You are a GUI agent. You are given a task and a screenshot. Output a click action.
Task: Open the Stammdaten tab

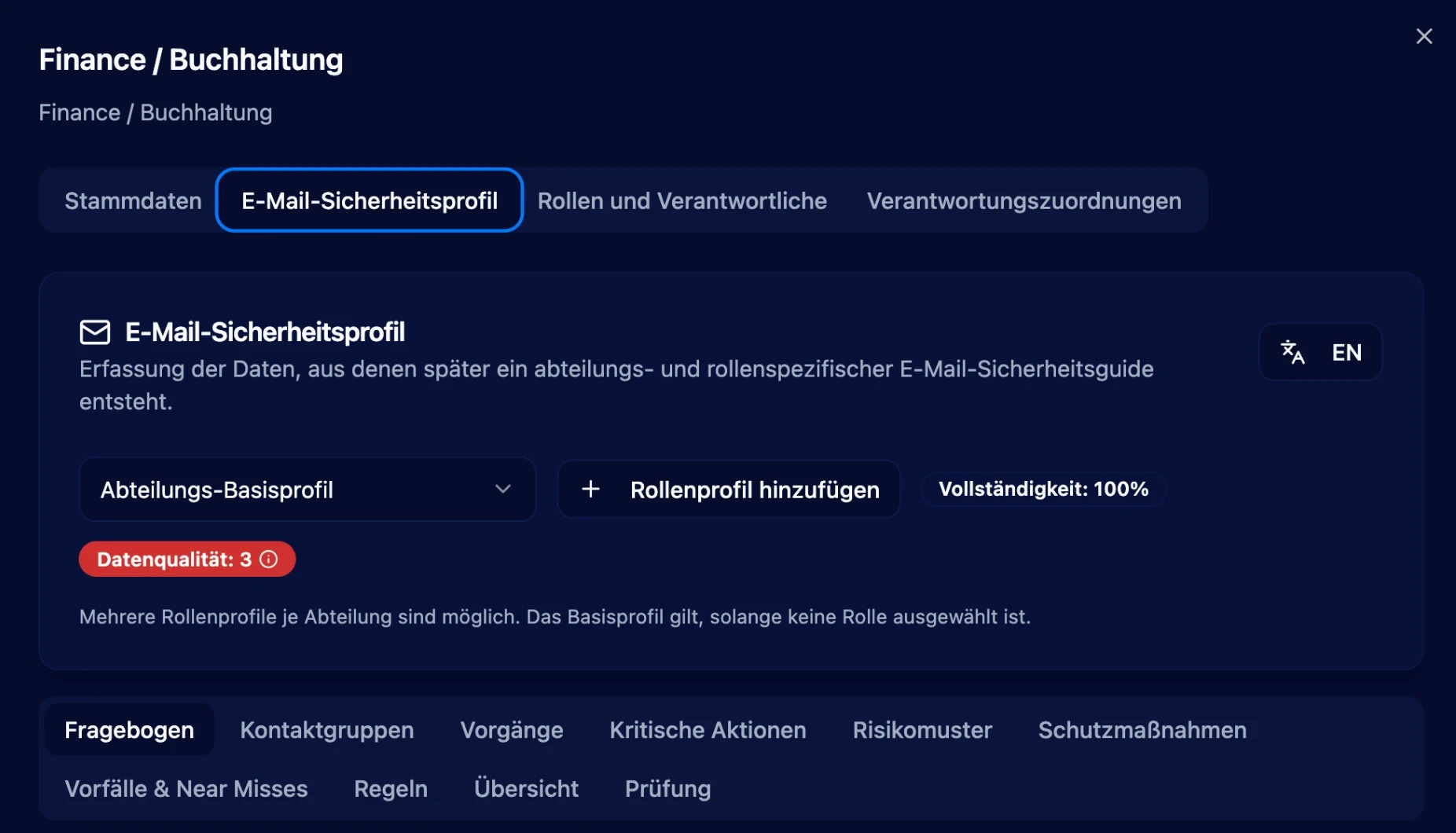[133, 200]
